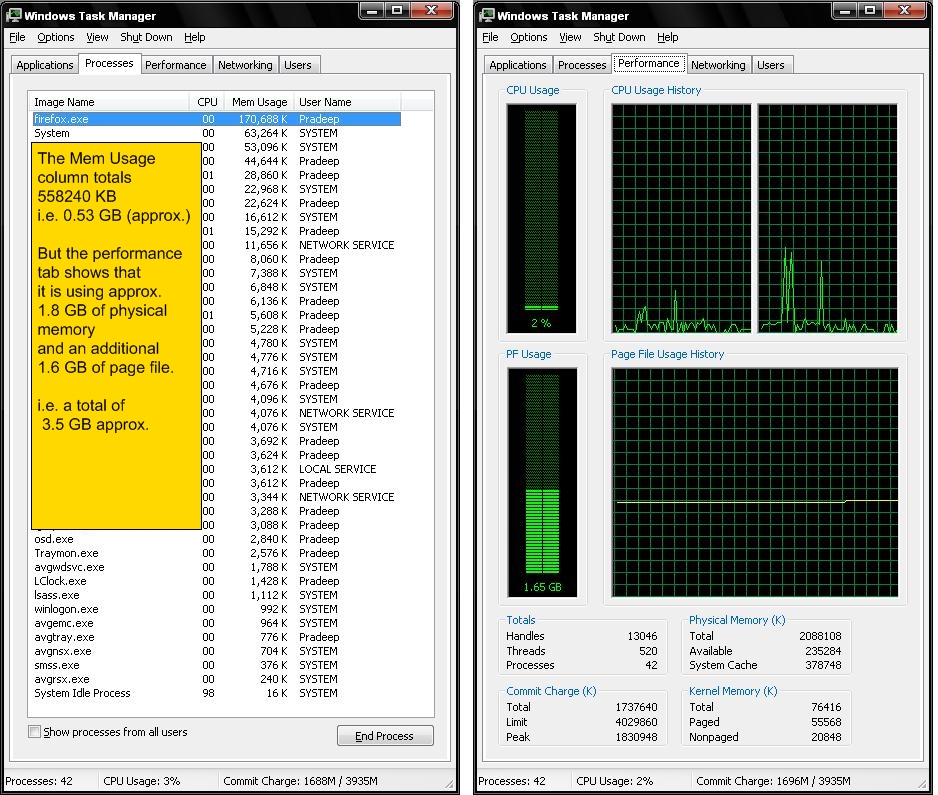Click the End Process button

coord(385,736)
